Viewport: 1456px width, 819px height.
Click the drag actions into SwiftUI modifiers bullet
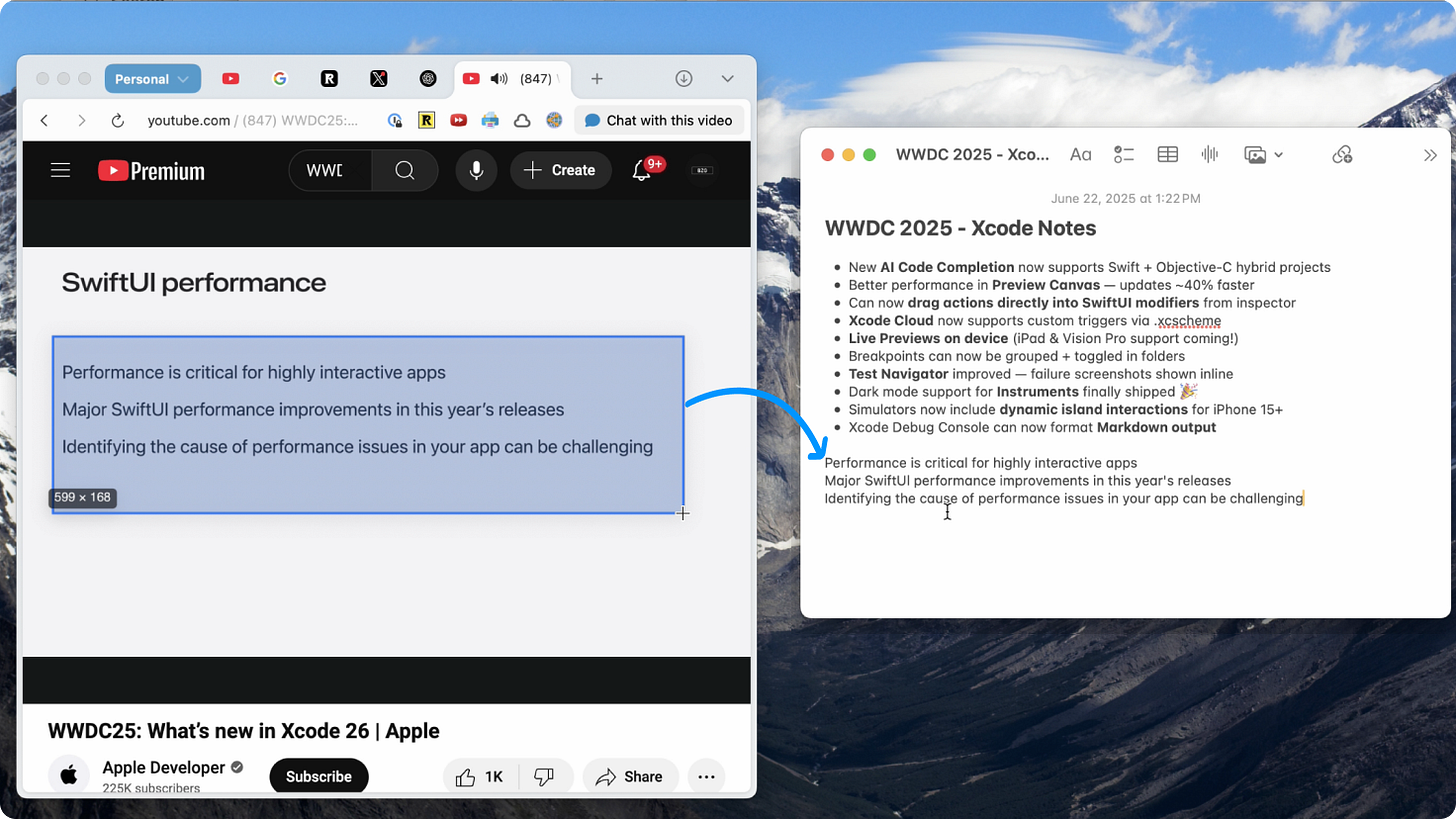point(1072,303)
